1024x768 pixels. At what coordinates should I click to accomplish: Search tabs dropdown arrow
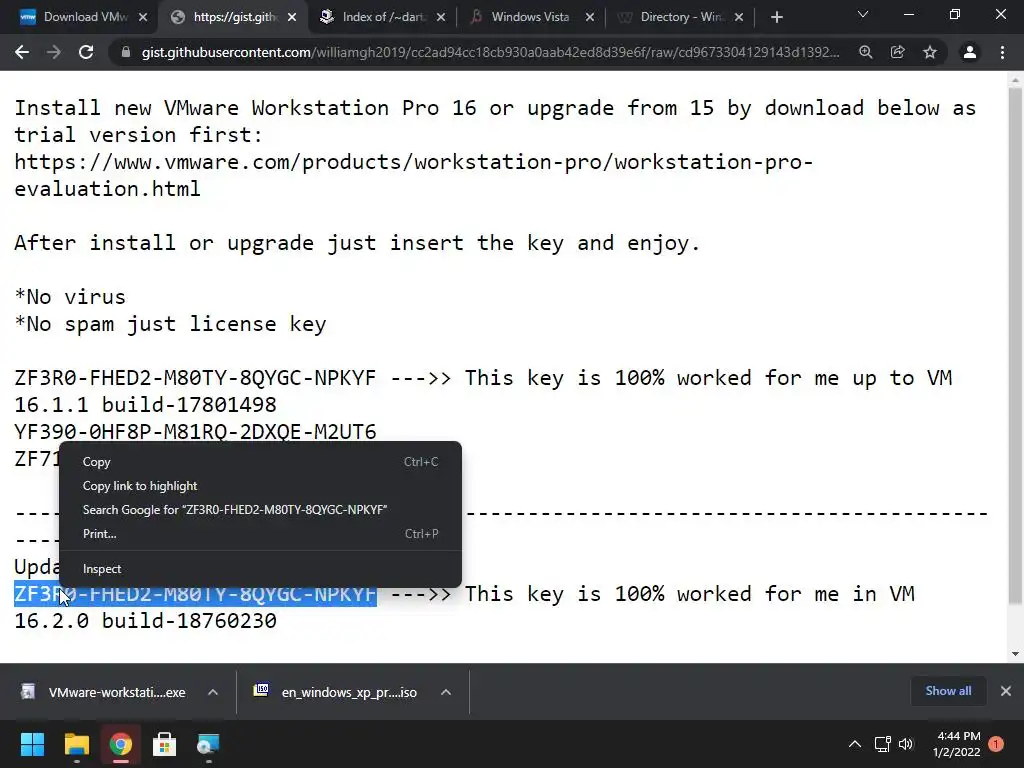click(x=863, y=14)
